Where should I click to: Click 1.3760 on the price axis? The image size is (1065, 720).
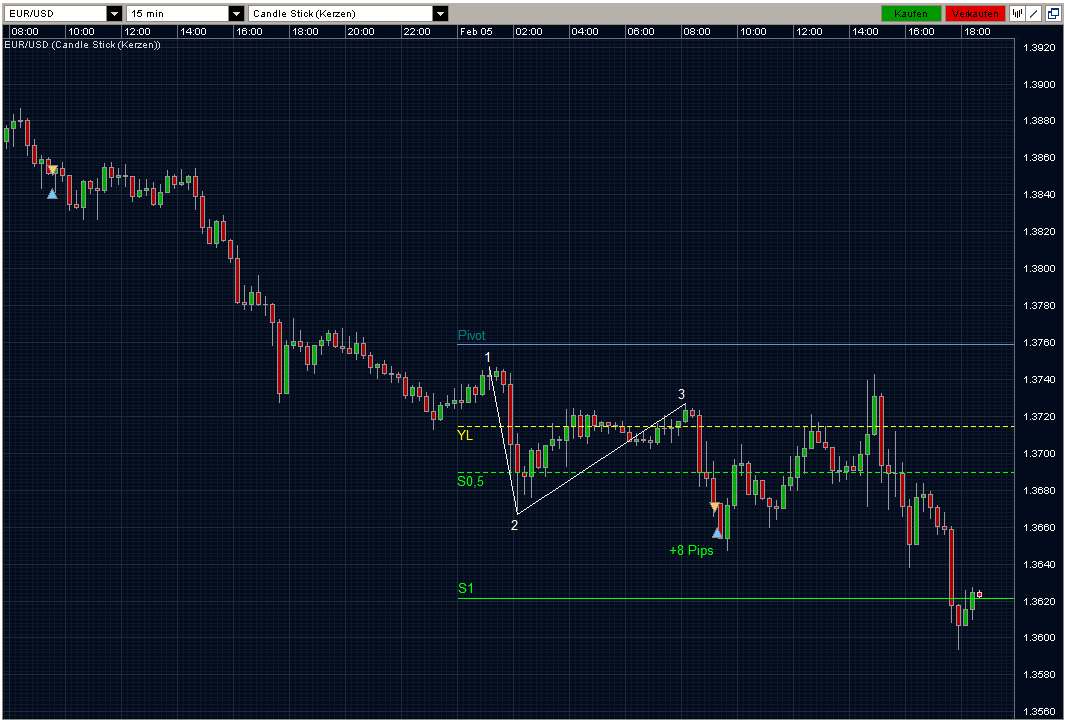(x=1039, y=343)
